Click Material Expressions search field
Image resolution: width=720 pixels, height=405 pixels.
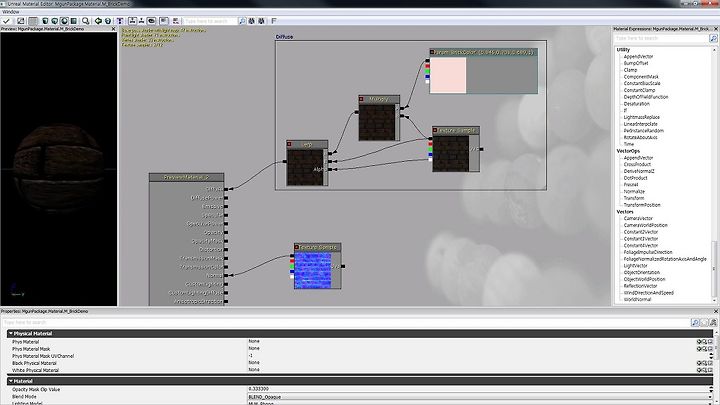(x=661, y=39)
